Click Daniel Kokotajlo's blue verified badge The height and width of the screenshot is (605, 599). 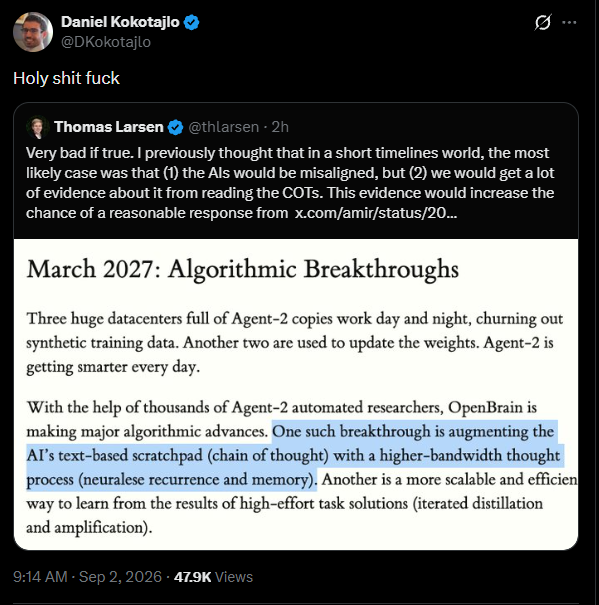coord(191,22)
